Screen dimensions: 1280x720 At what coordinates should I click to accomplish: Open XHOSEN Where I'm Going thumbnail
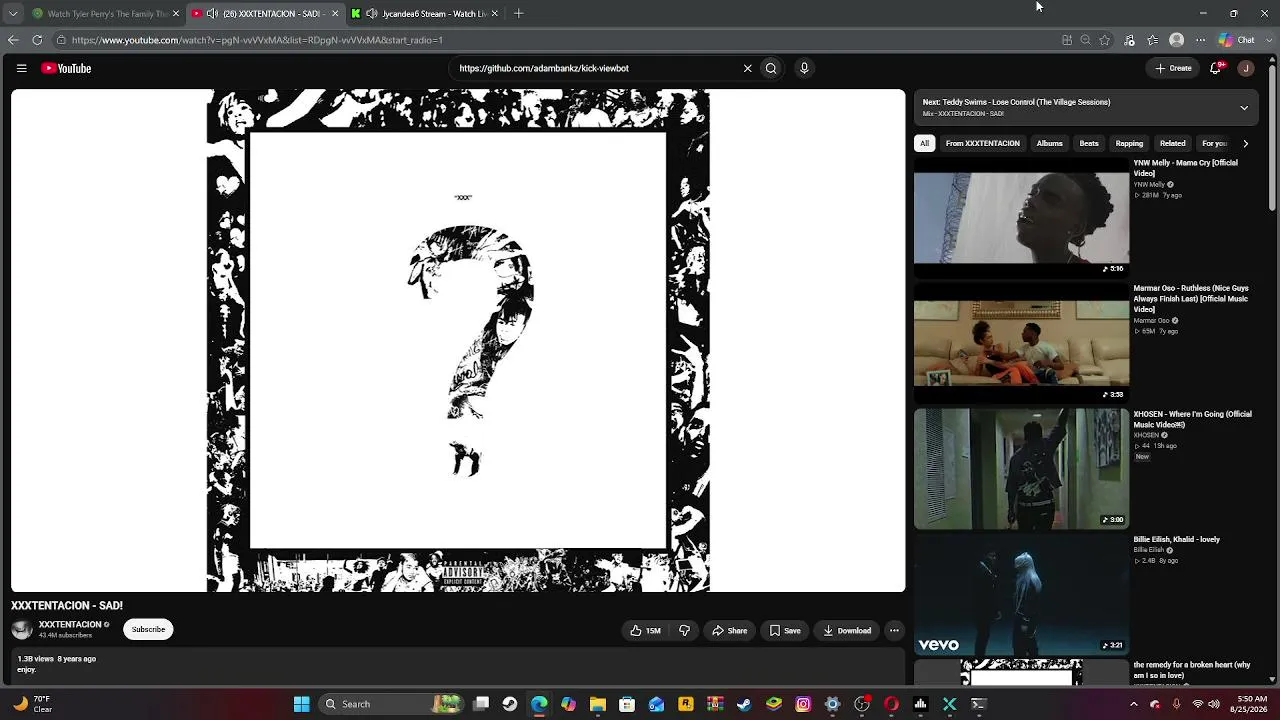click(x=1021, y=469)
